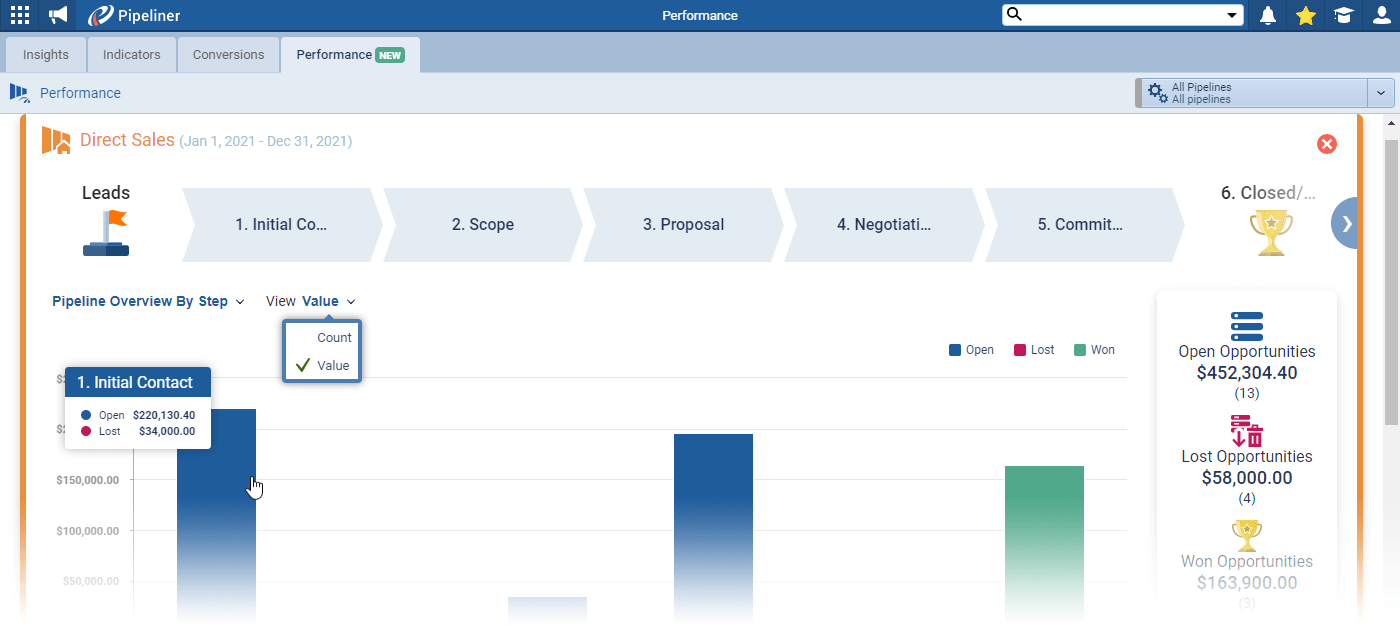
Task: Click the Won Opportunities summary link
Action: [1246, 560]
